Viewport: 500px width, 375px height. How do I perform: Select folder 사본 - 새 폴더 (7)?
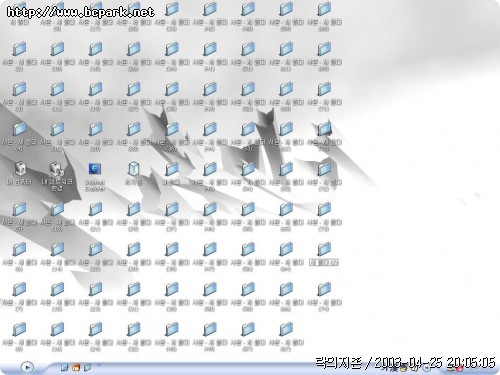[x=19, y=296]
